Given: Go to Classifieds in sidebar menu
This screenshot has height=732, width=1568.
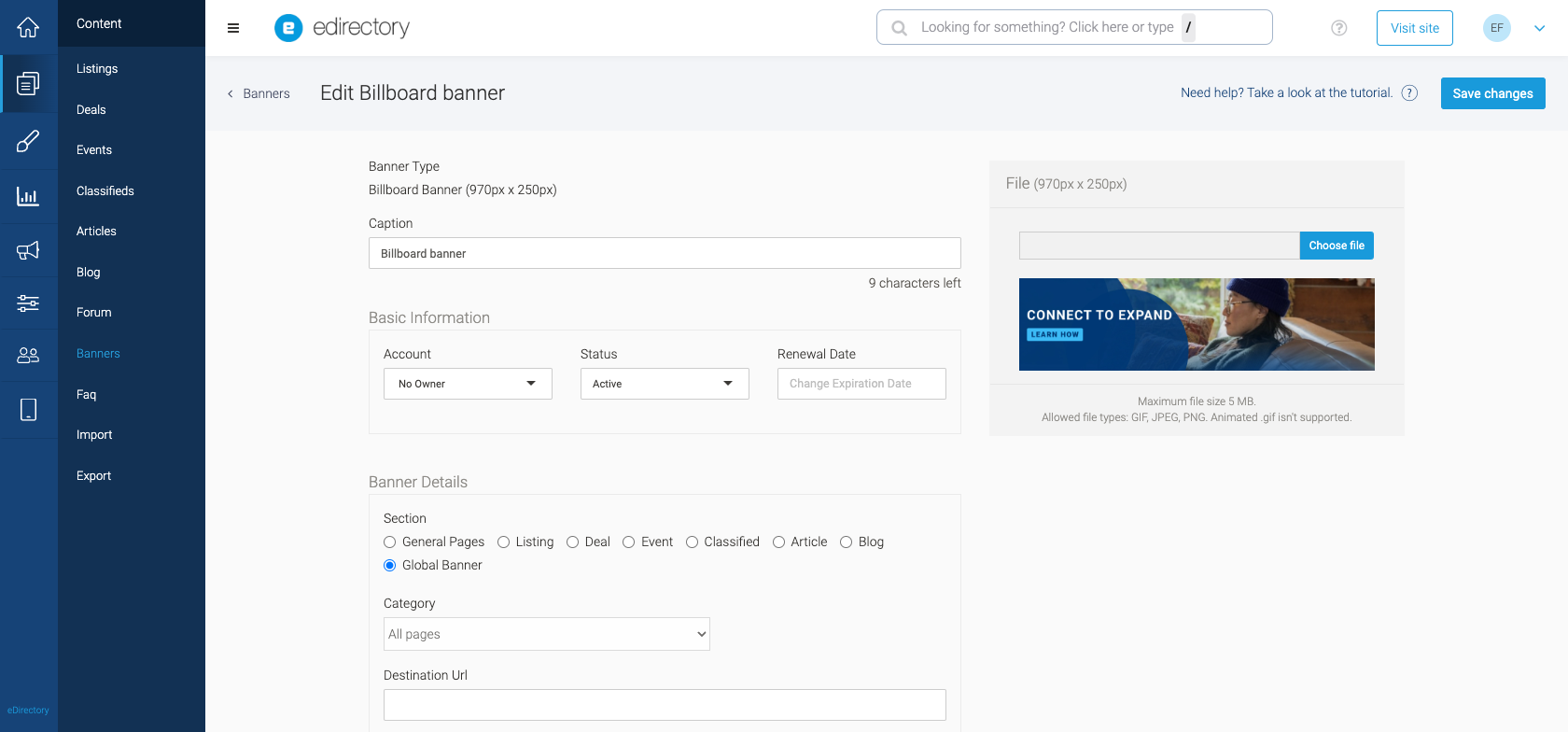Looking at the screenshot, I should (x=105, y=190).
